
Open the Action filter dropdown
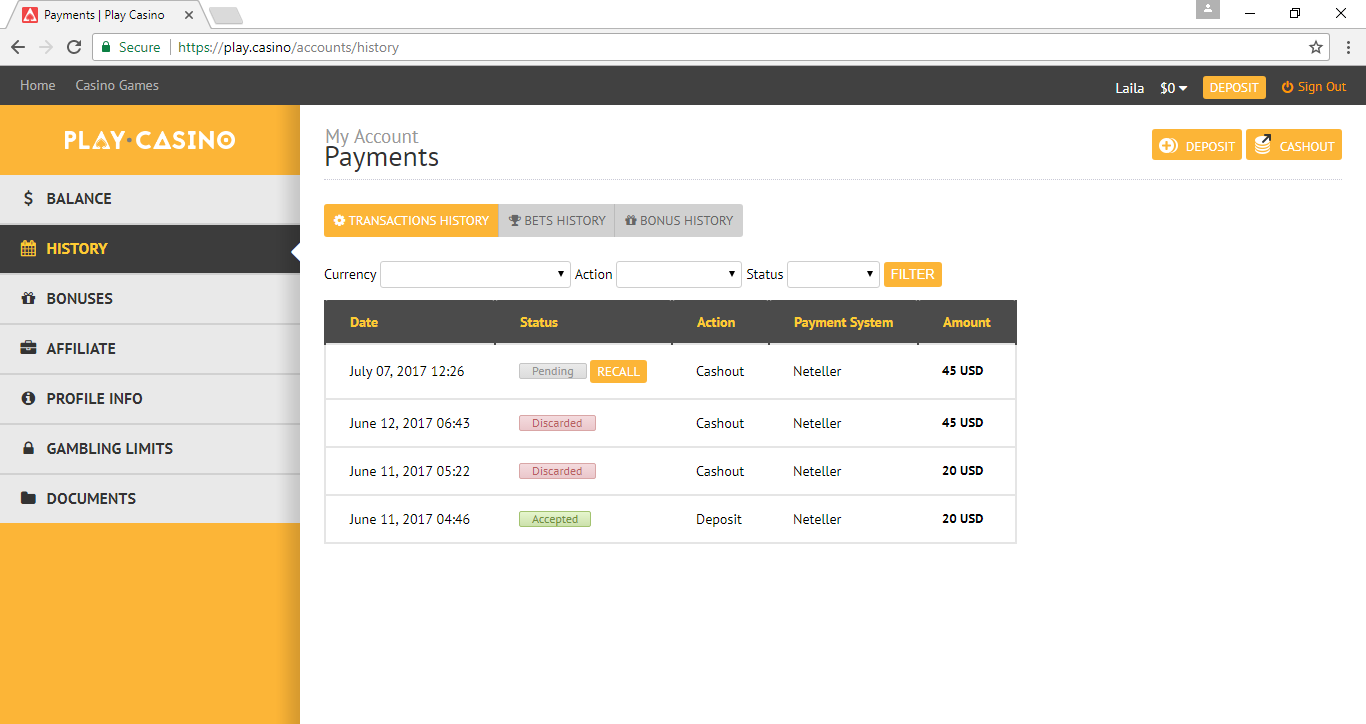679,274
